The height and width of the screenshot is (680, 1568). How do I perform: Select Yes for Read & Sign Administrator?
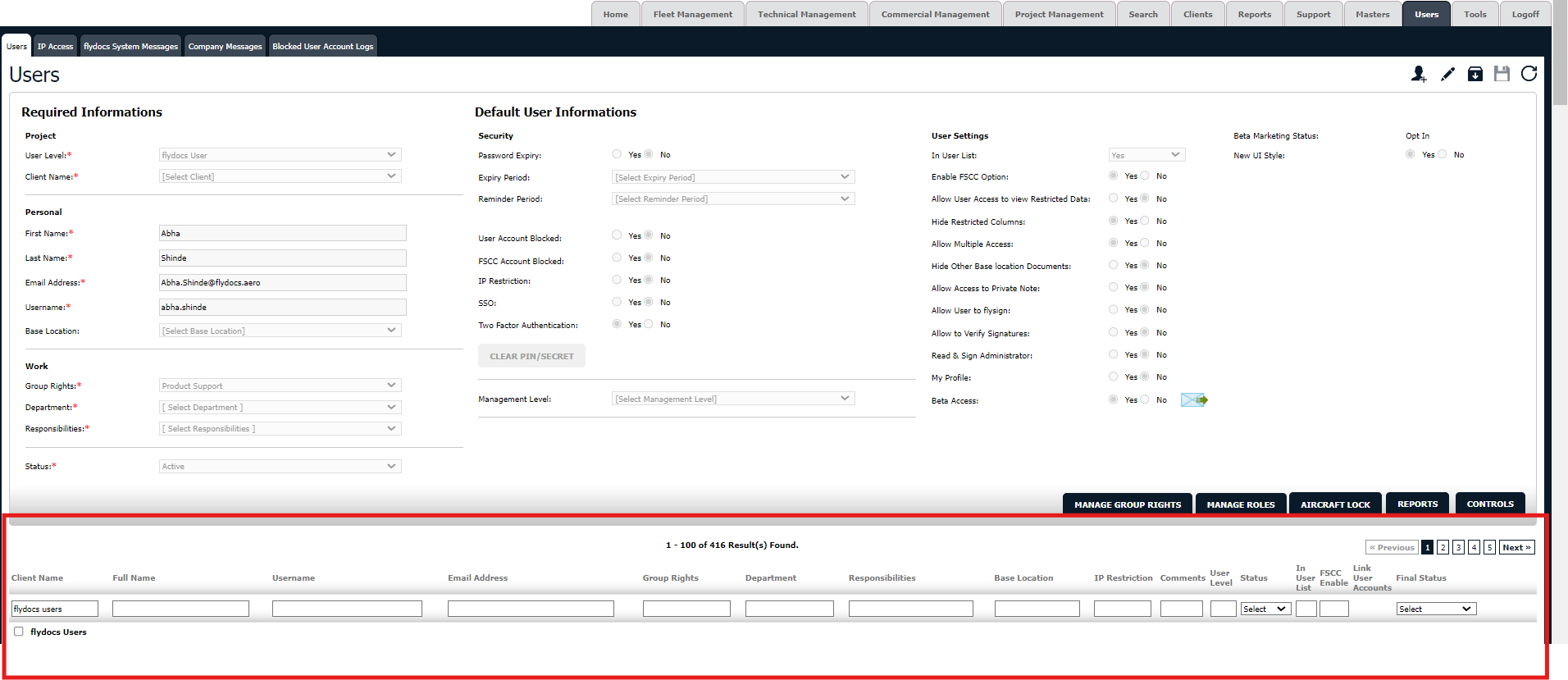1114,354
